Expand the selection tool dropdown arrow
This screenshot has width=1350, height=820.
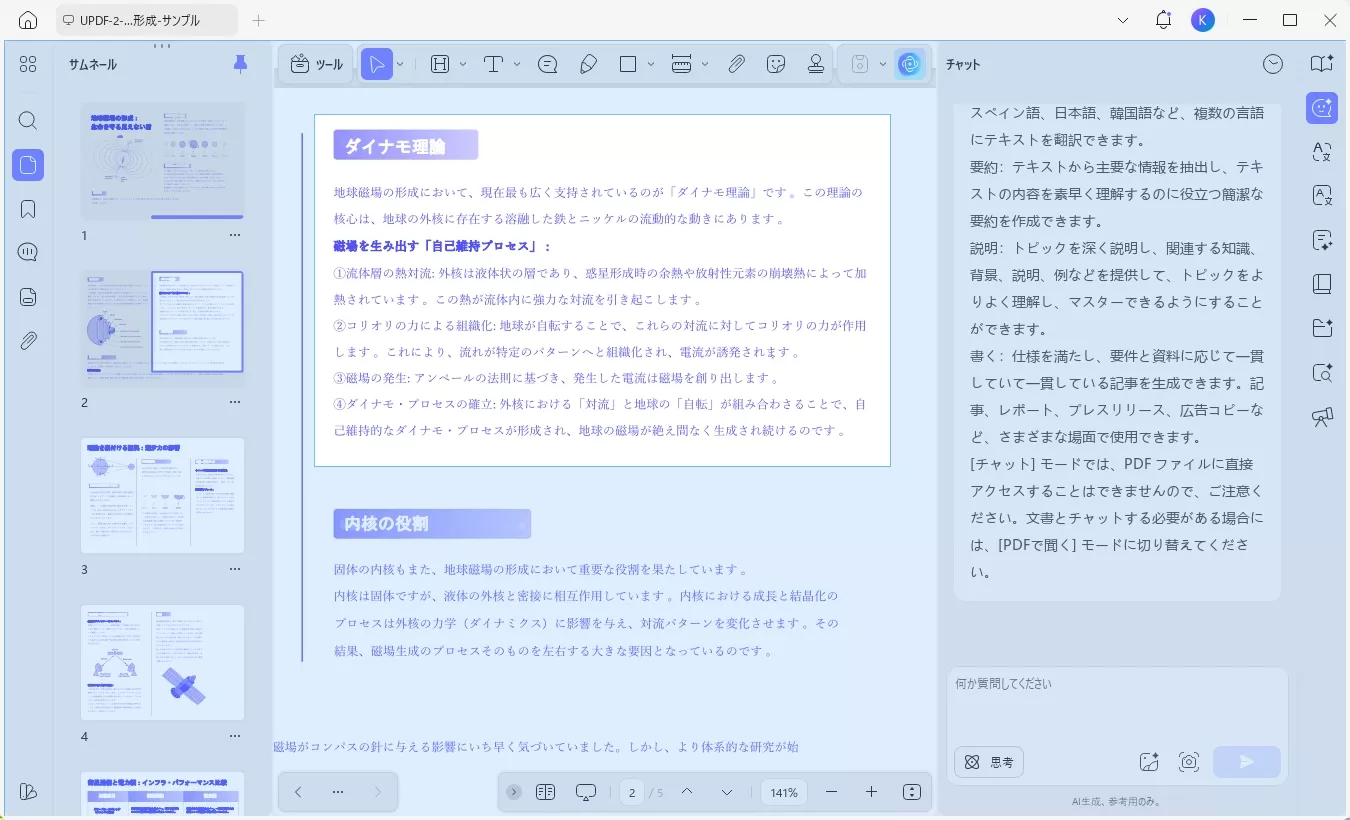tap(401, 64)
